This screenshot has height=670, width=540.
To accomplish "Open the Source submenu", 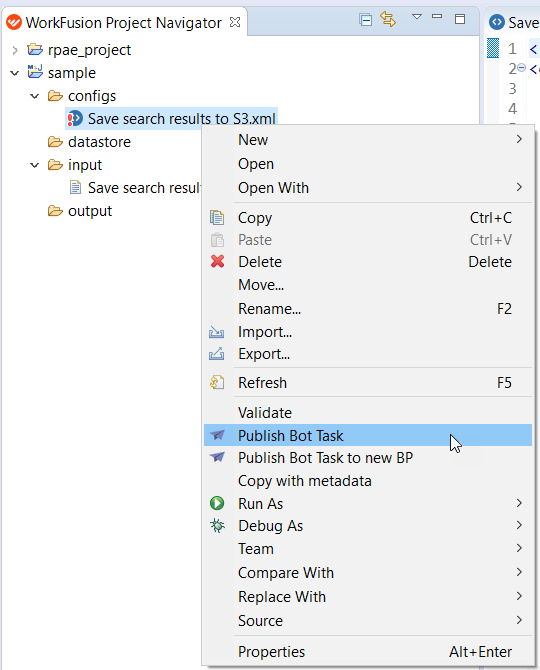I will click(368, 621).
